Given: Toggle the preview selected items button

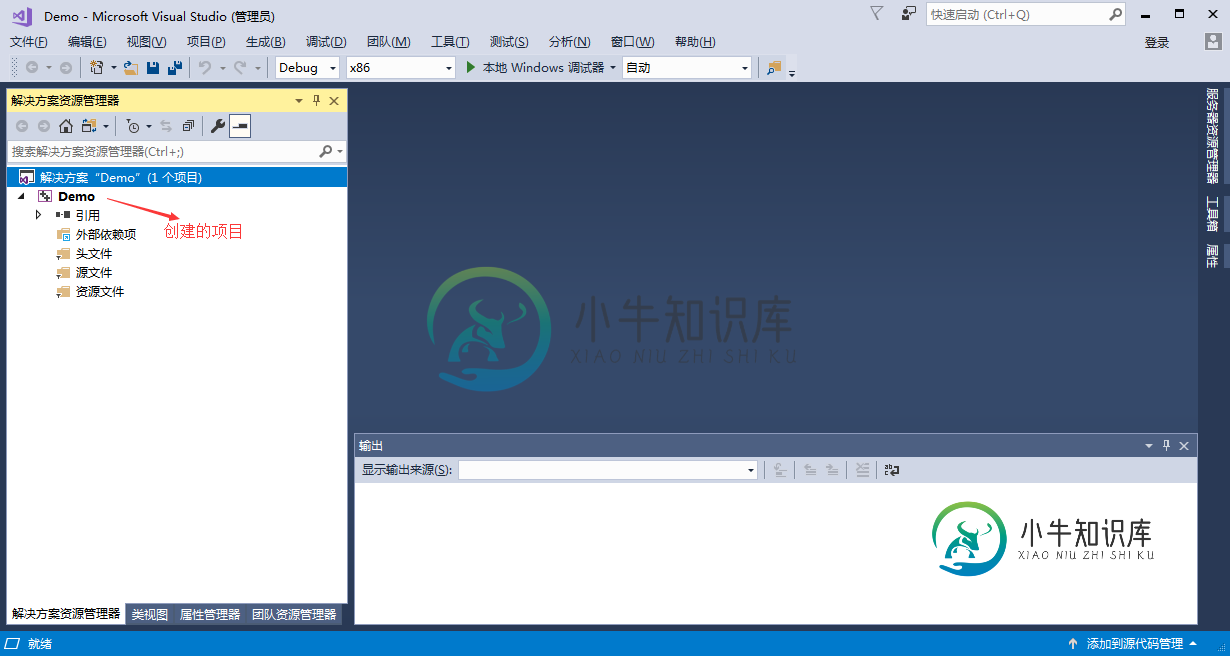Looking at the screenshot, I should 240,126.
